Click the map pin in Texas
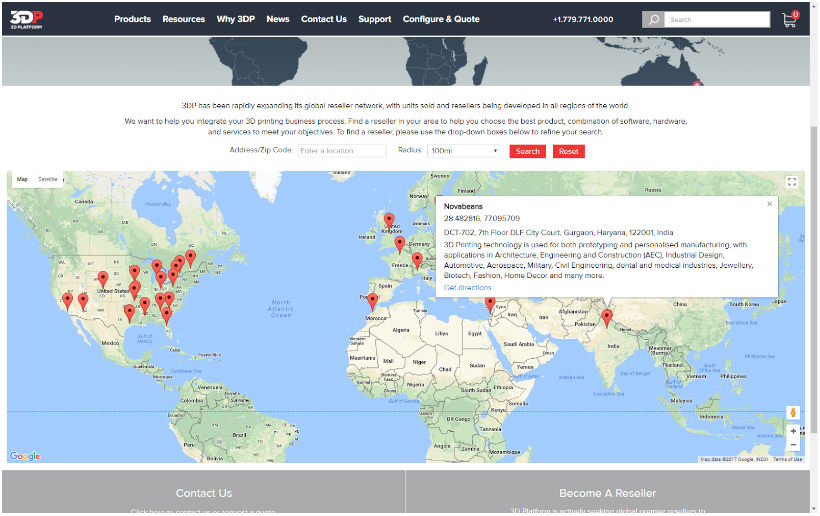This screenshot has height=516, width=820. tap(129, 314)
